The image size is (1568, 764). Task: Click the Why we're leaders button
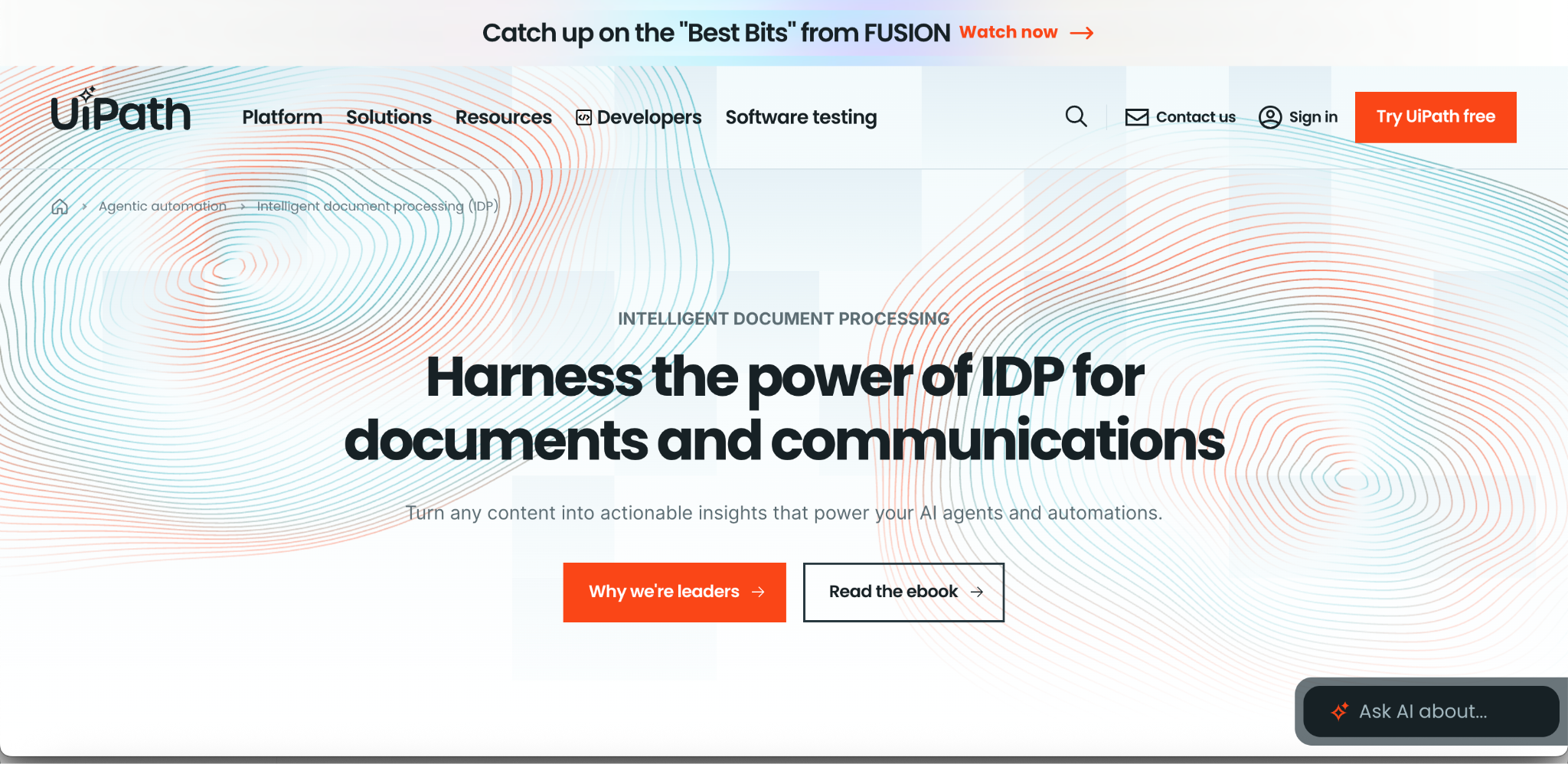tap(675, 592)
